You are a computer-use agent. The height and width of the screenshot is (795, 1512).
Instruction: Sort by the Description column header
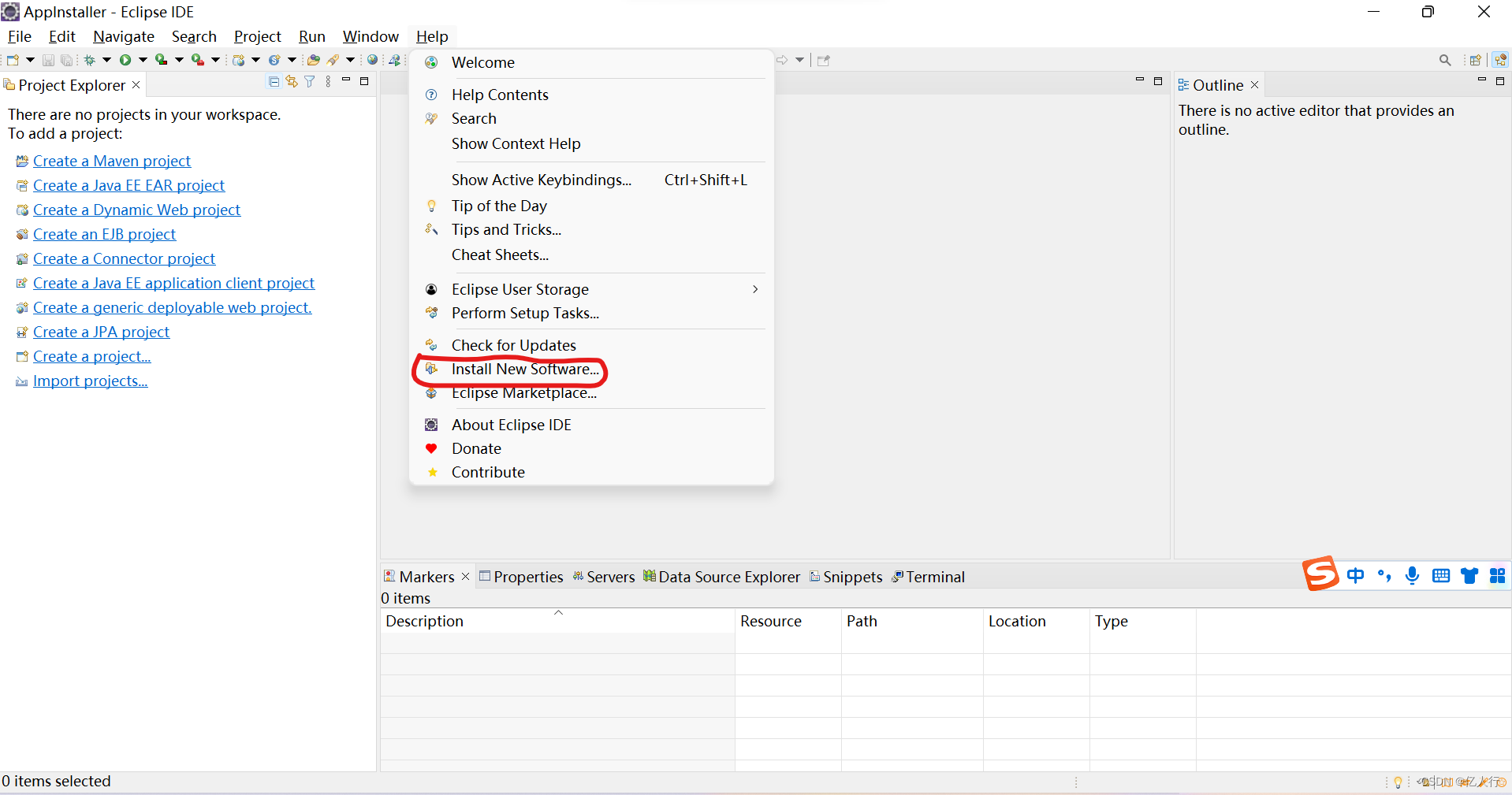(x=557, y=621)
